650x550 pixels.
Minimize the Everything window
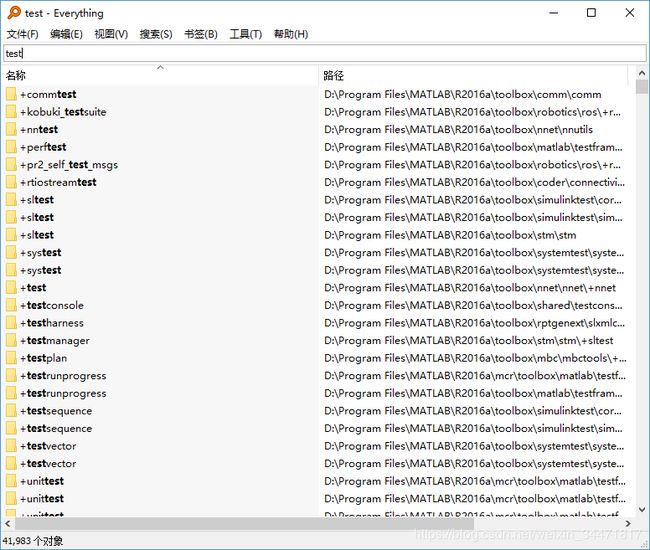[x=553, y=13]
